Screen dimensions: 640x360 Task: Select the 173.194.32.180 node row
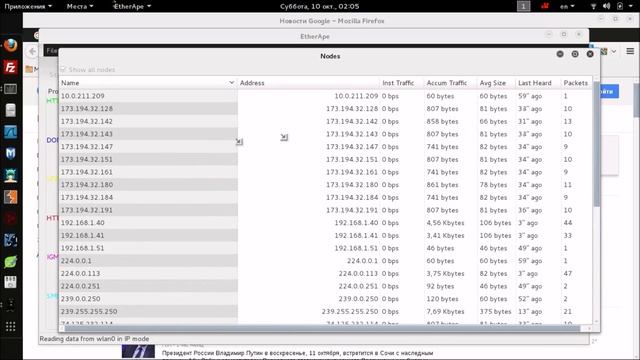[x=325, y=184]
